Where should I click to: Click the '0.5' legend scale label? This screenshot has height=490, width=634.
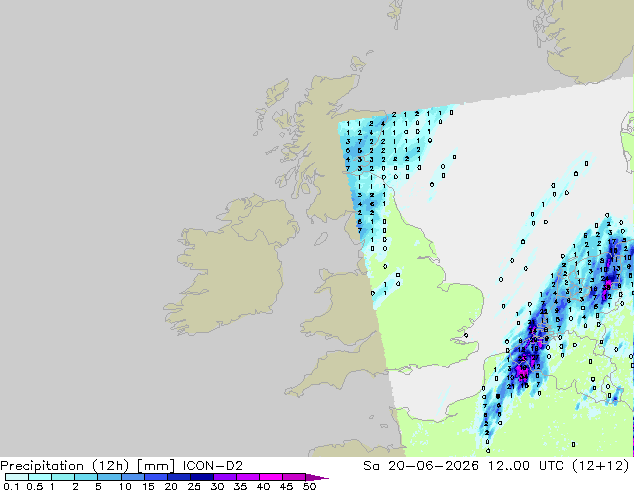coord(35,486)
